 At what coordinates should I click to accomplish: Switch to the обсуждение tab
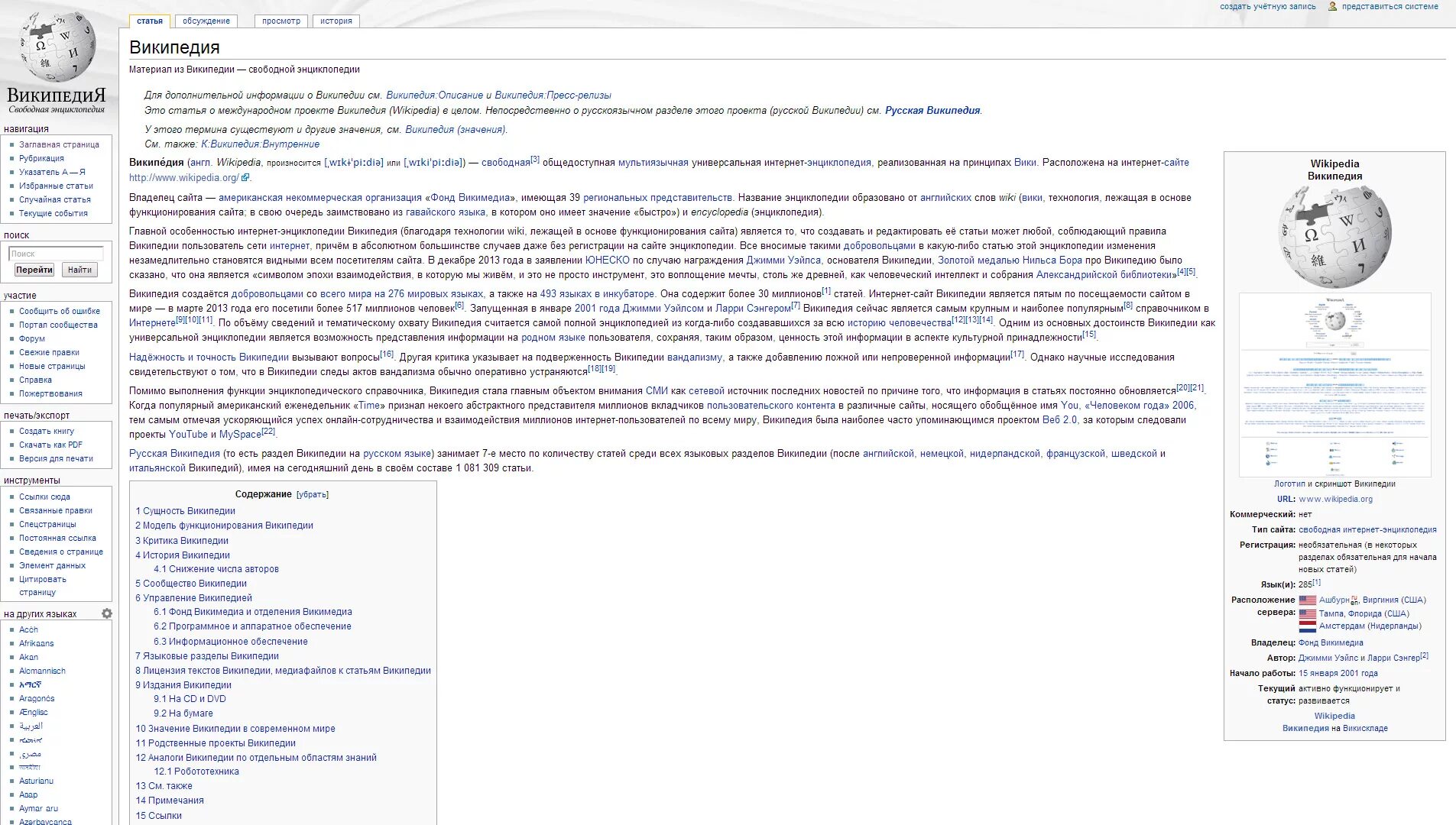tap(206, 21)
